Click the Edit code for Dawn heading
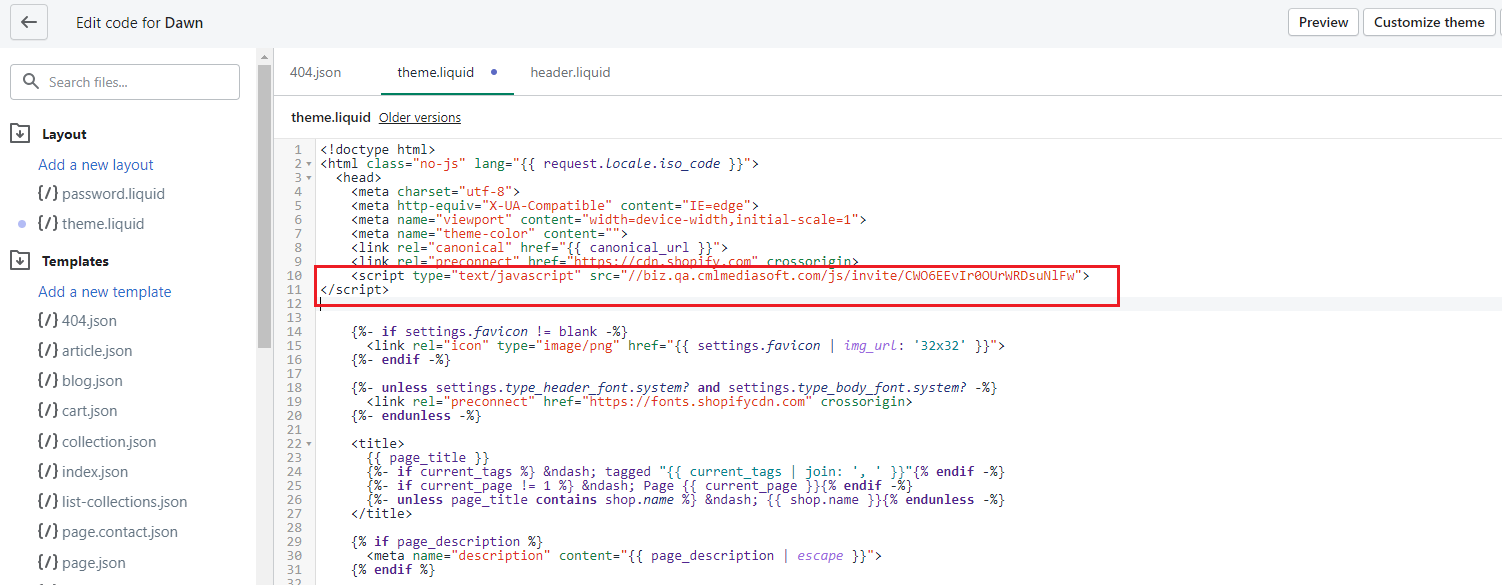This screenshot has width=1502, height=585. tap(139, 22)
